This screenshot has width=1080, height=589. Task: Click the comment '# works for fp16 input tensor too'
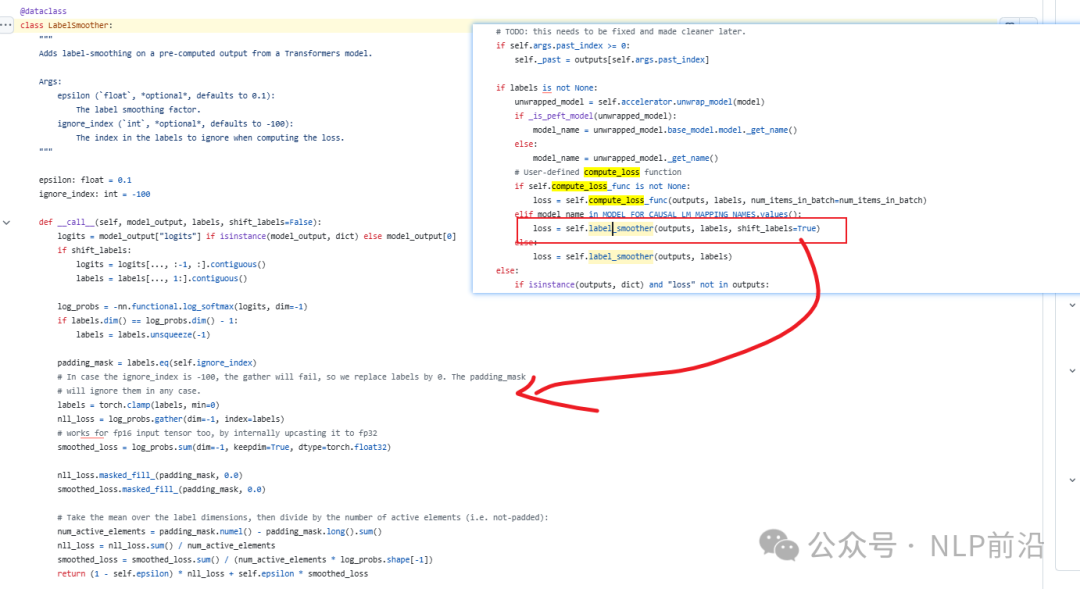point(217,433)
